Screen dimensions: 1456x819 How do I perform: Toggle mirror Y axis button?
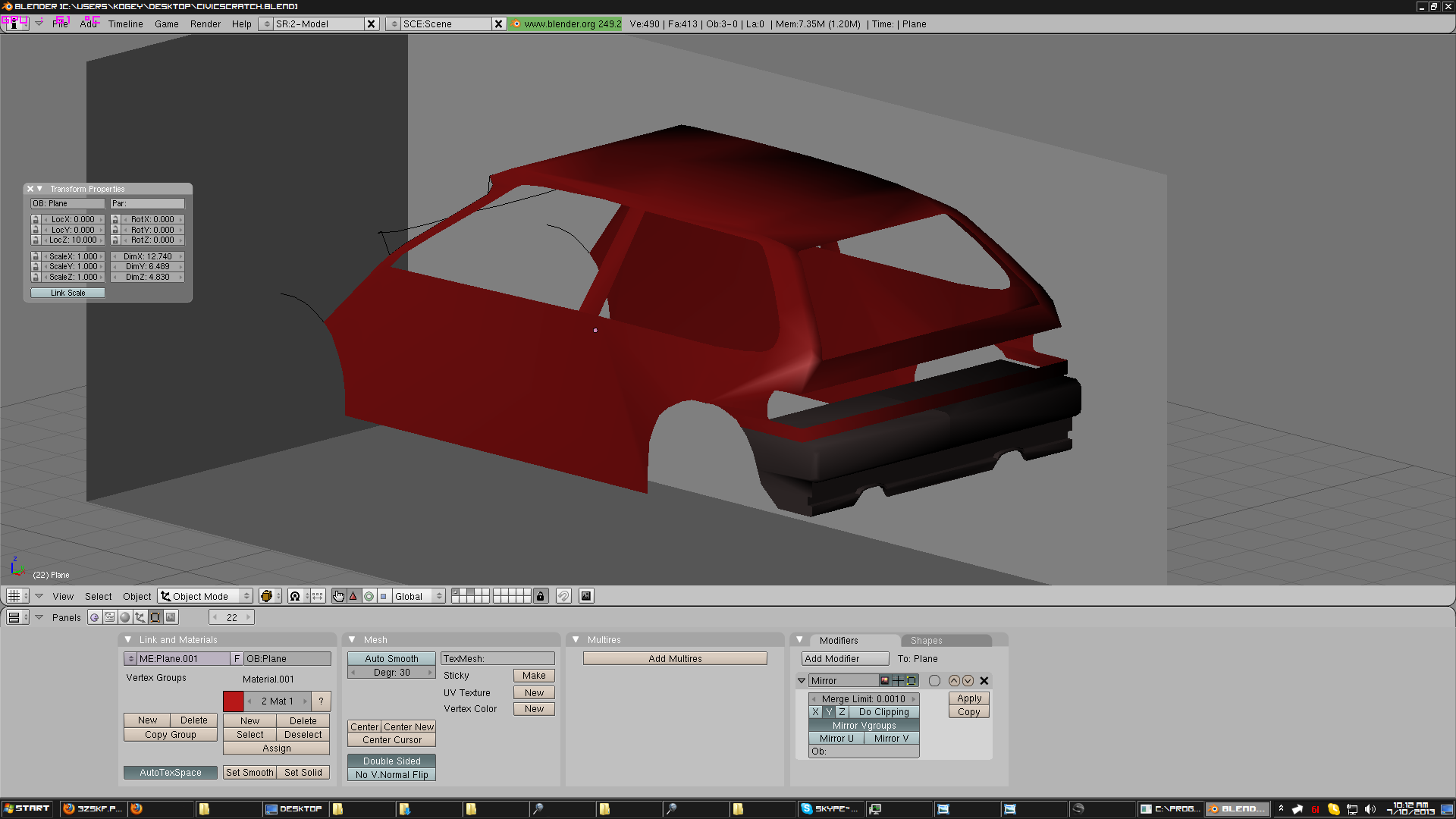(829, 712)
